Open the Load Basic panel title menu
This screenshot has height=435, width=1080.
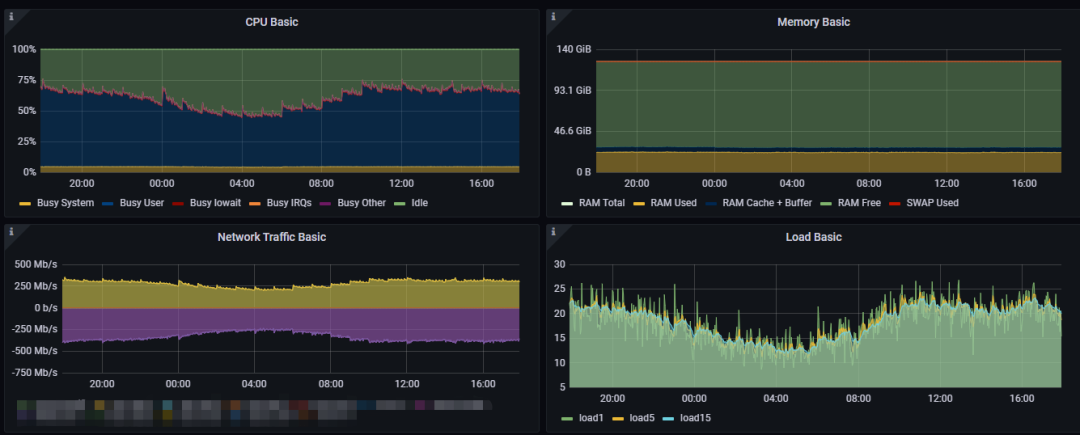[813, 237]
